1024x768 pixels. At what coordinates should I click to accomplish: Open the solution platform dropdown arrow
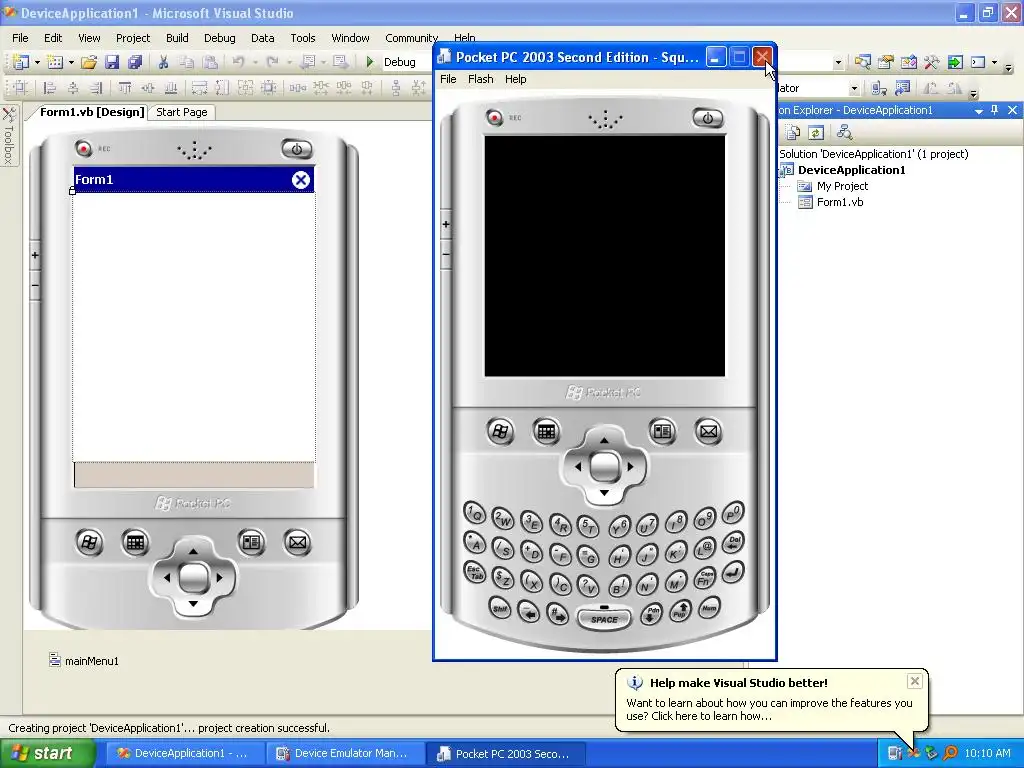838,63
